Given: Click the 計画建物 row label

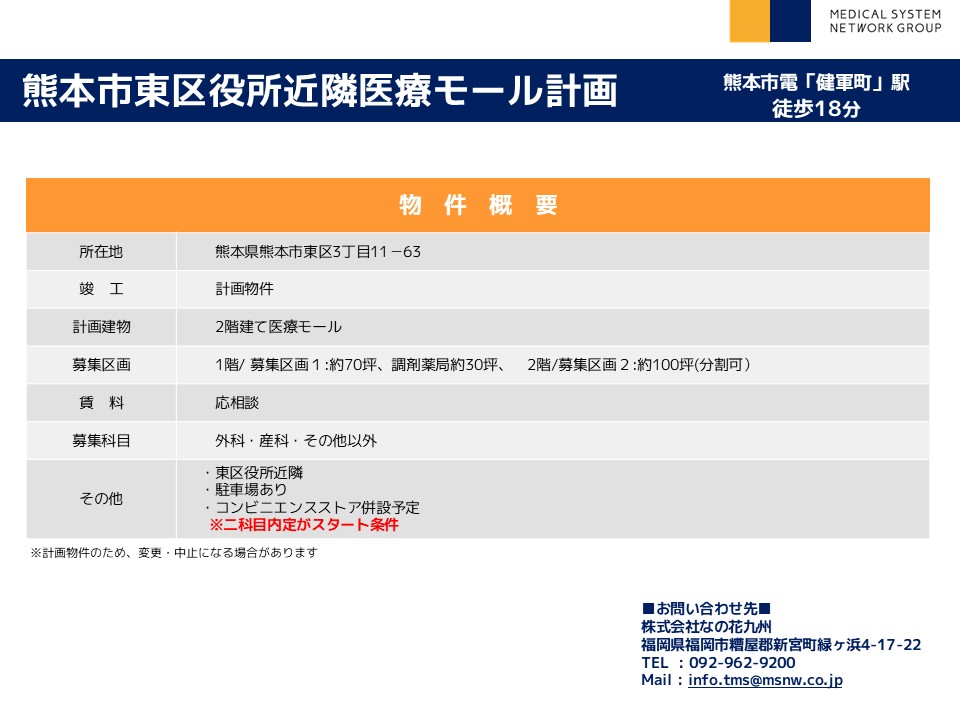Looking at the screenshot, I should [100, 327].
